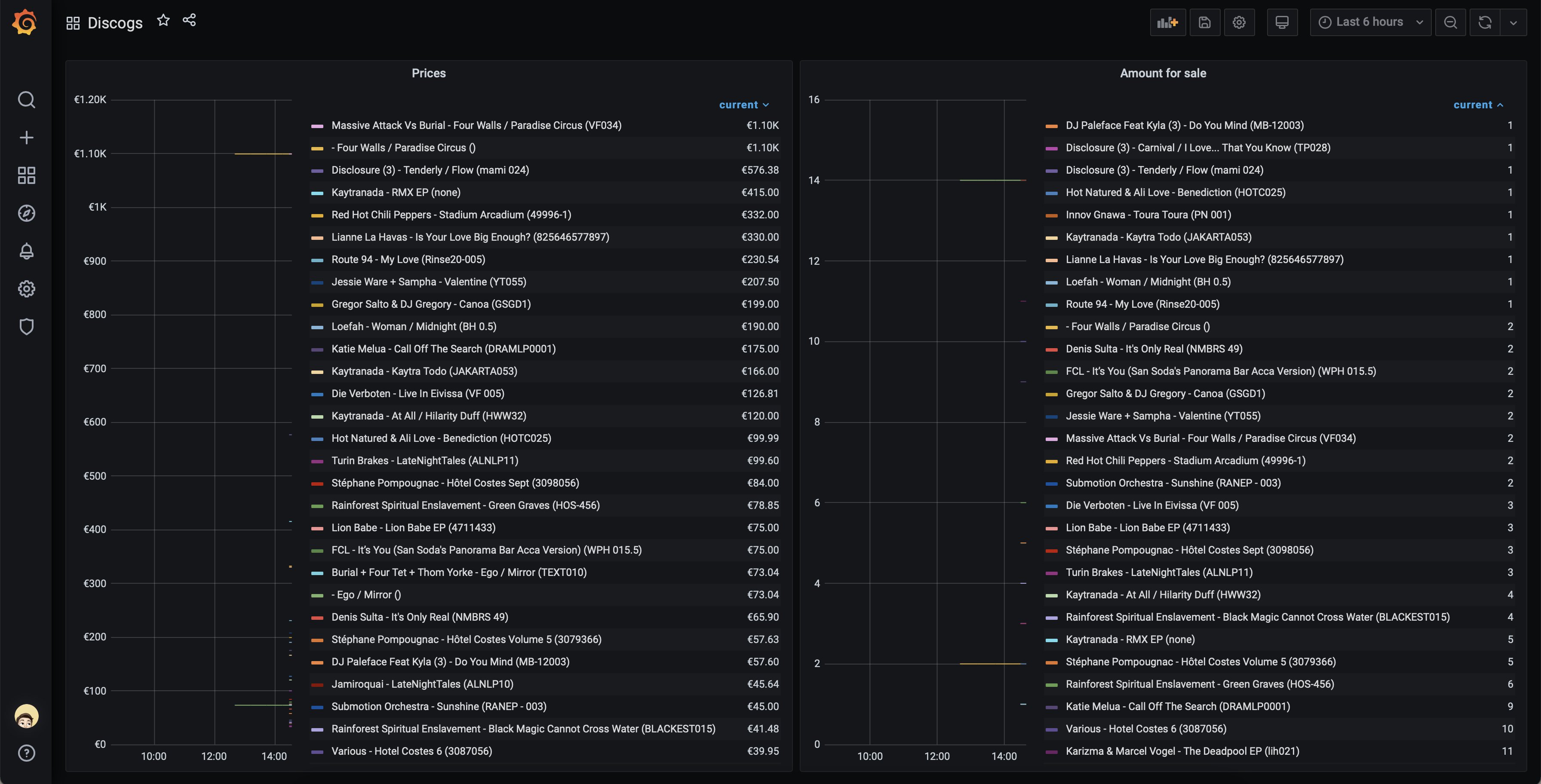Image resolution: width=1541 pixels, height=784 pixels.
Task: Click the yellow €1.10K line in Prices graph
Action: click(263, 154)
